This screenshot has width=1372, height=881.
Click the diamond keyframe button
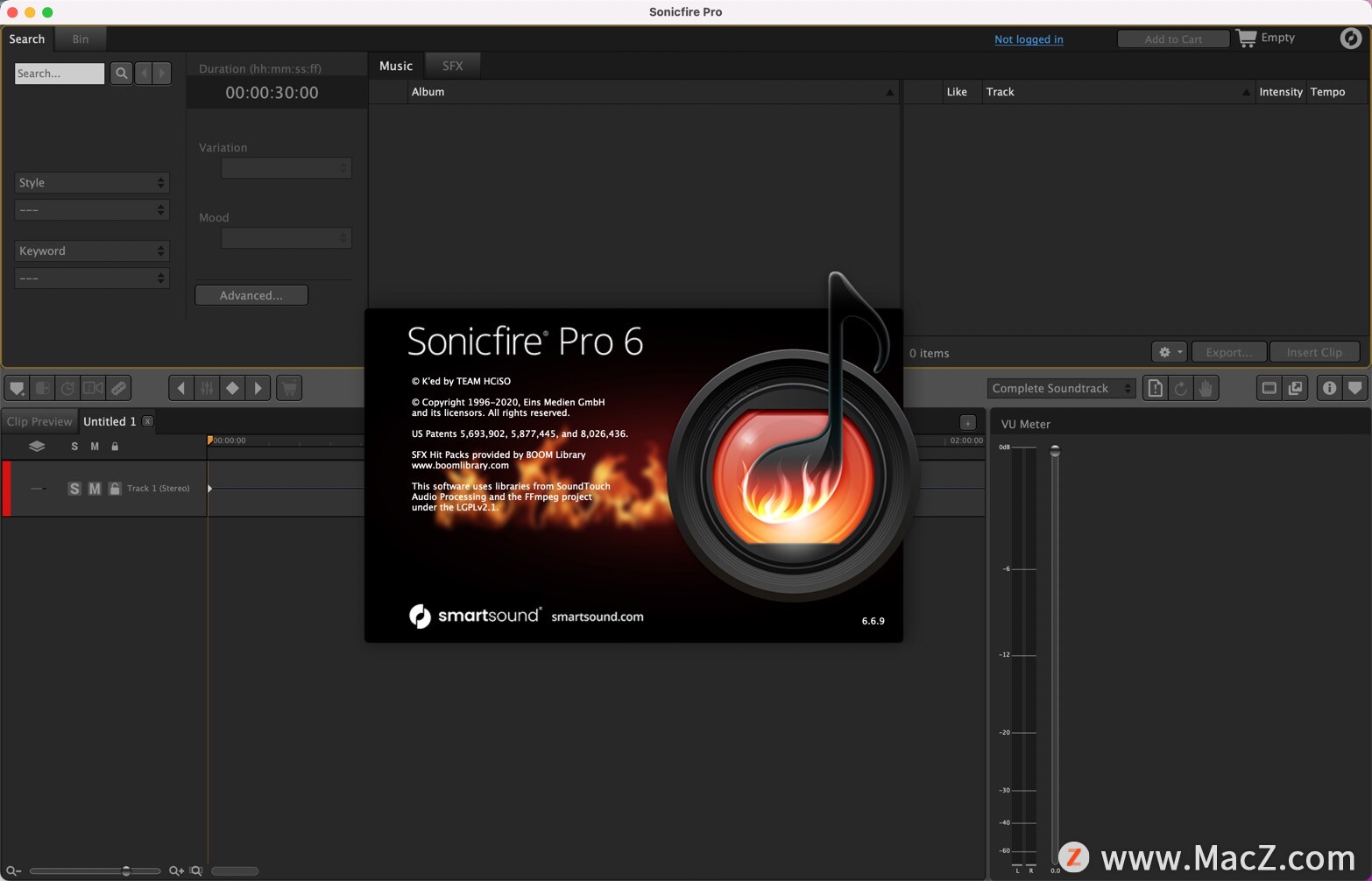pos(232,388)
